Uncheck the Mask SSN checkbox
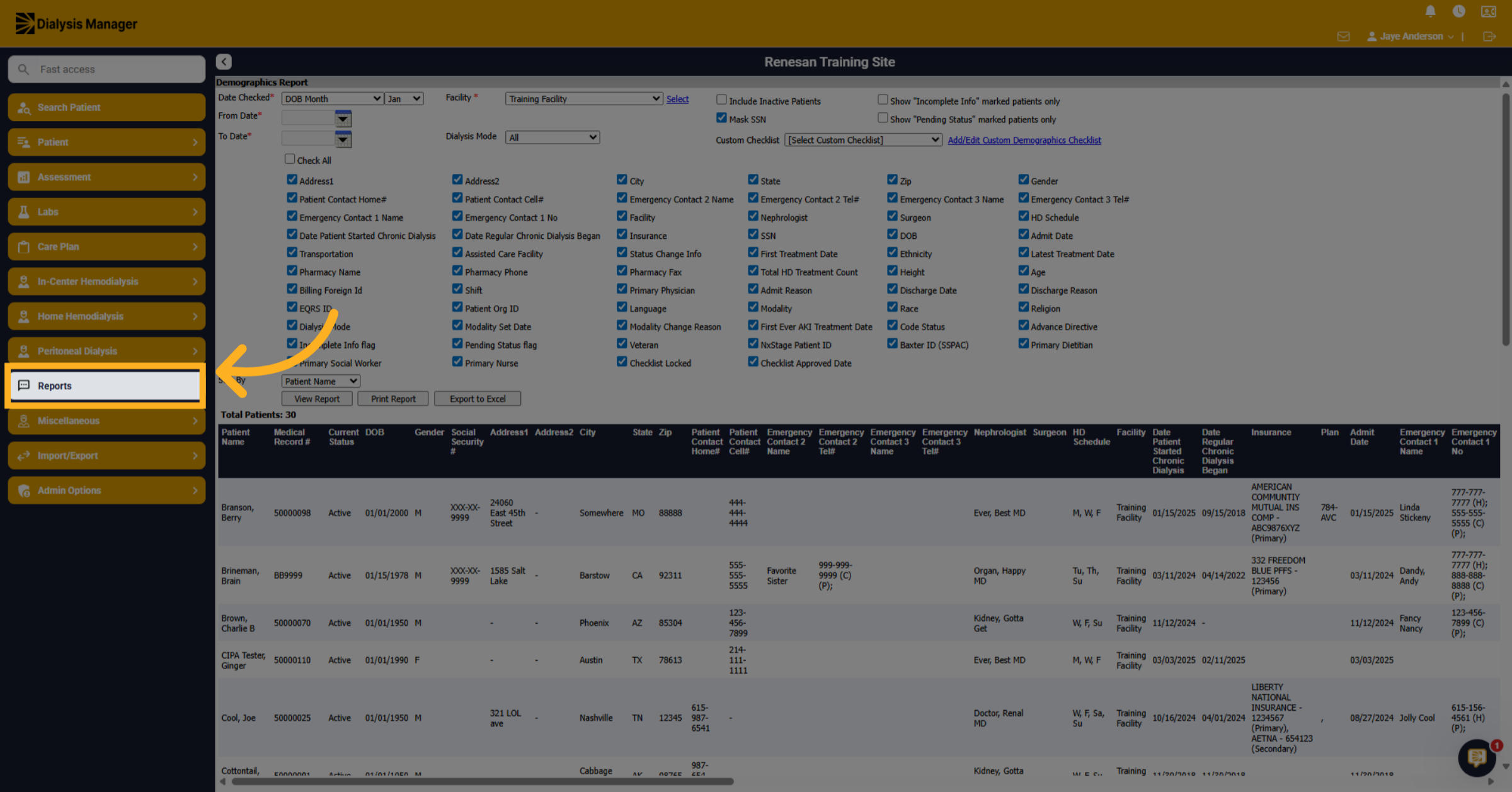Viewport: 1512px width, 792px height. [x=721, y=118]
